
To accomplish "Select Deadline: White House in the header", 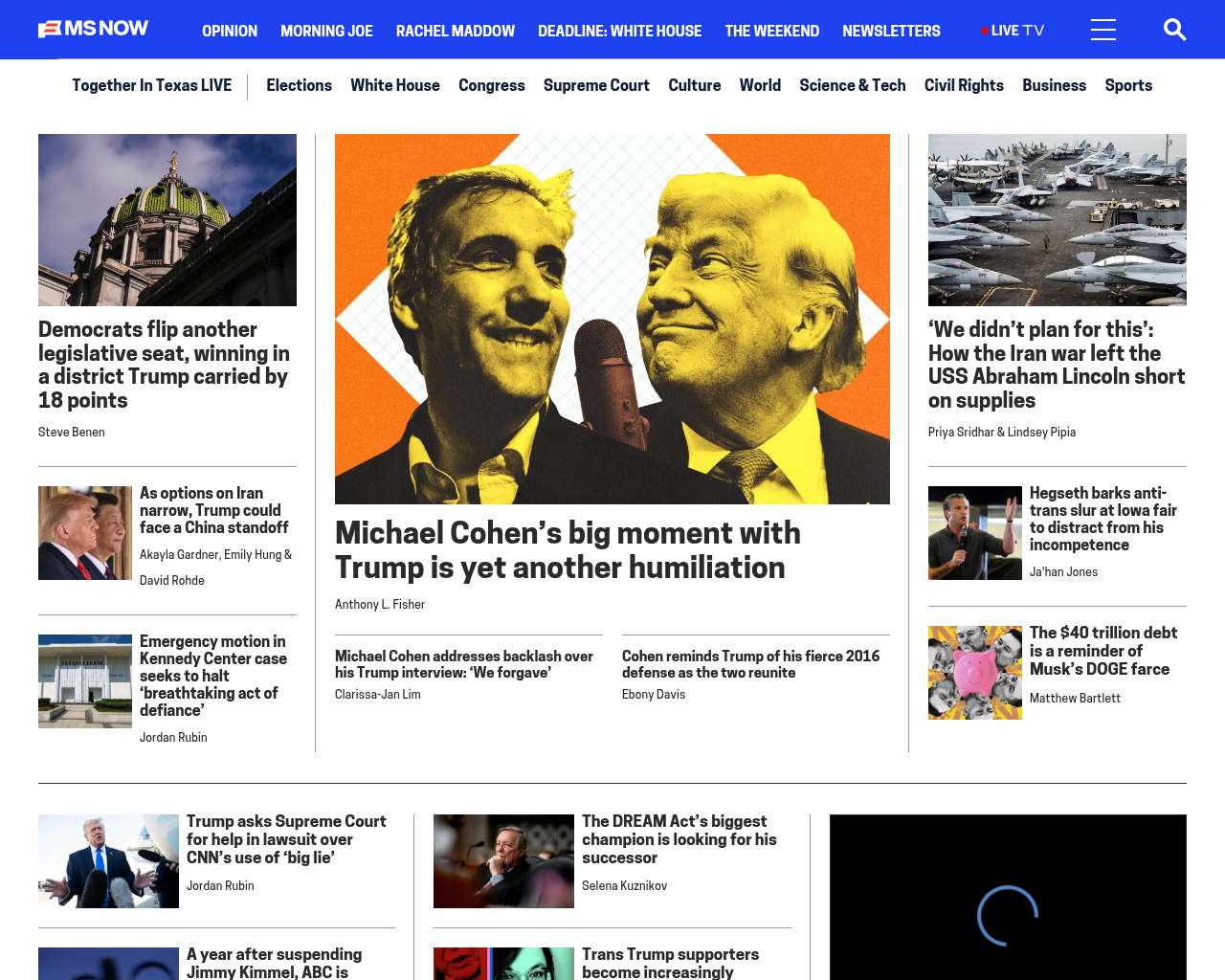I will (x=620, y=31).
